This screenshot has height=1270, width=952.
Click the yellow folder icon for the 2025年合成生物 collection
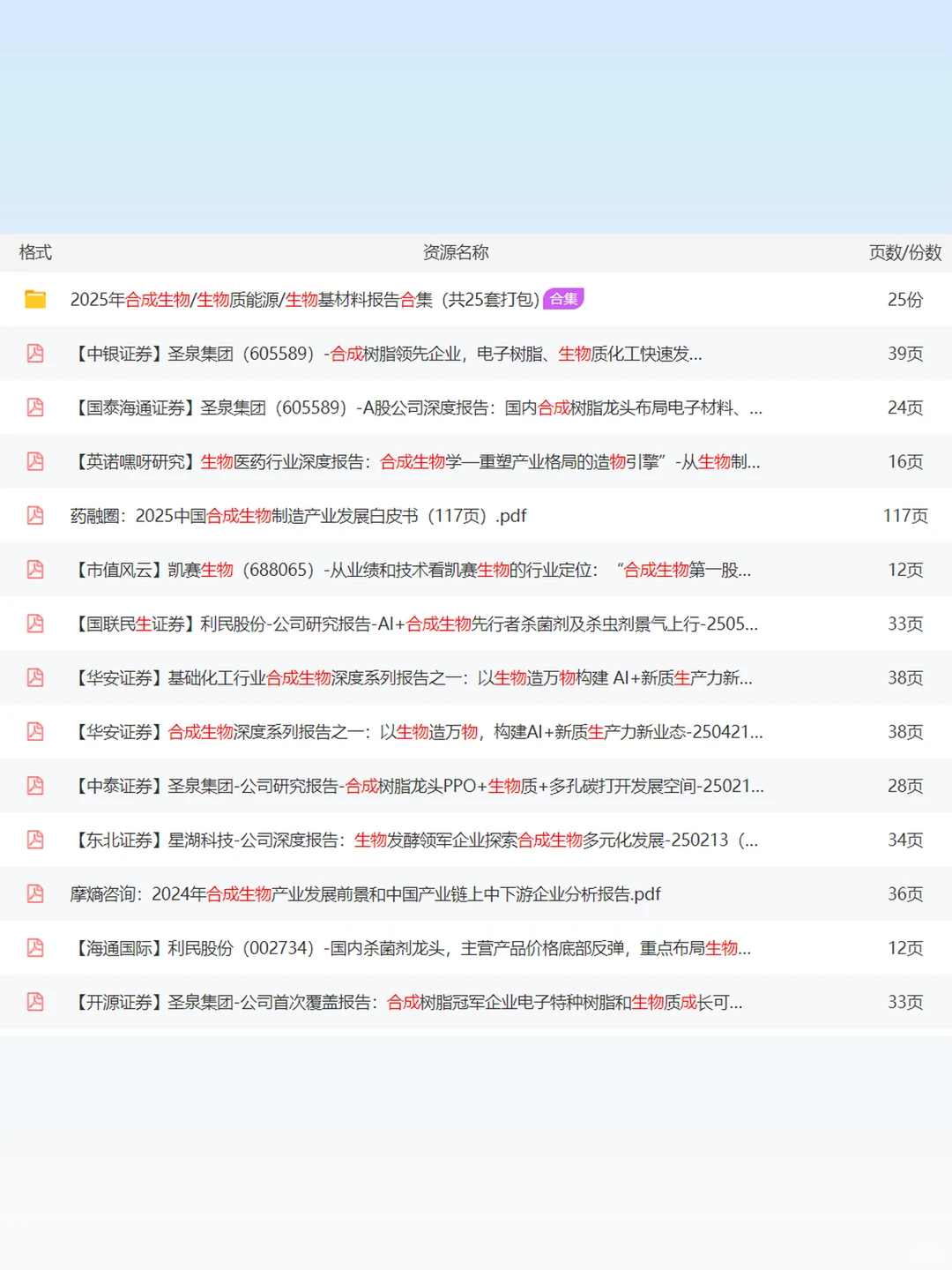pyautogui.click(x=35, y=300)
